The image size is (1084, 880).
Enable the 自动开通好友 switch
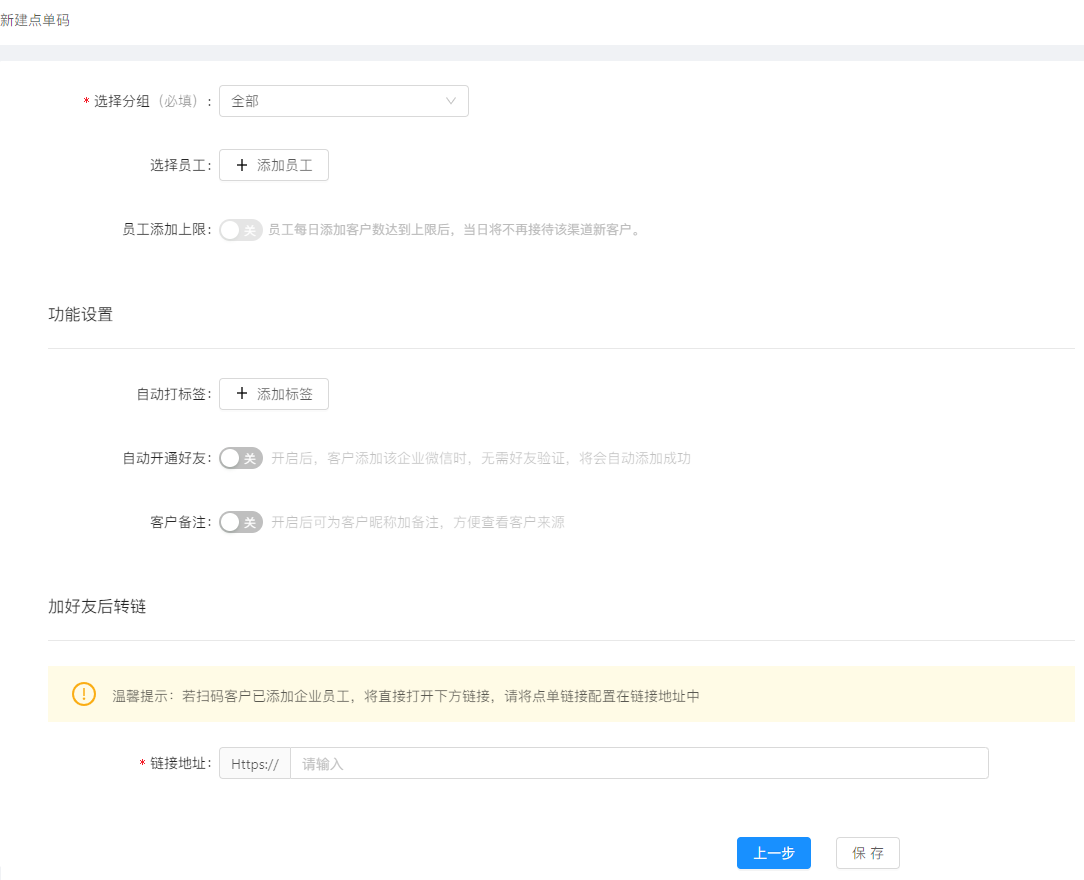pos(241,458)
